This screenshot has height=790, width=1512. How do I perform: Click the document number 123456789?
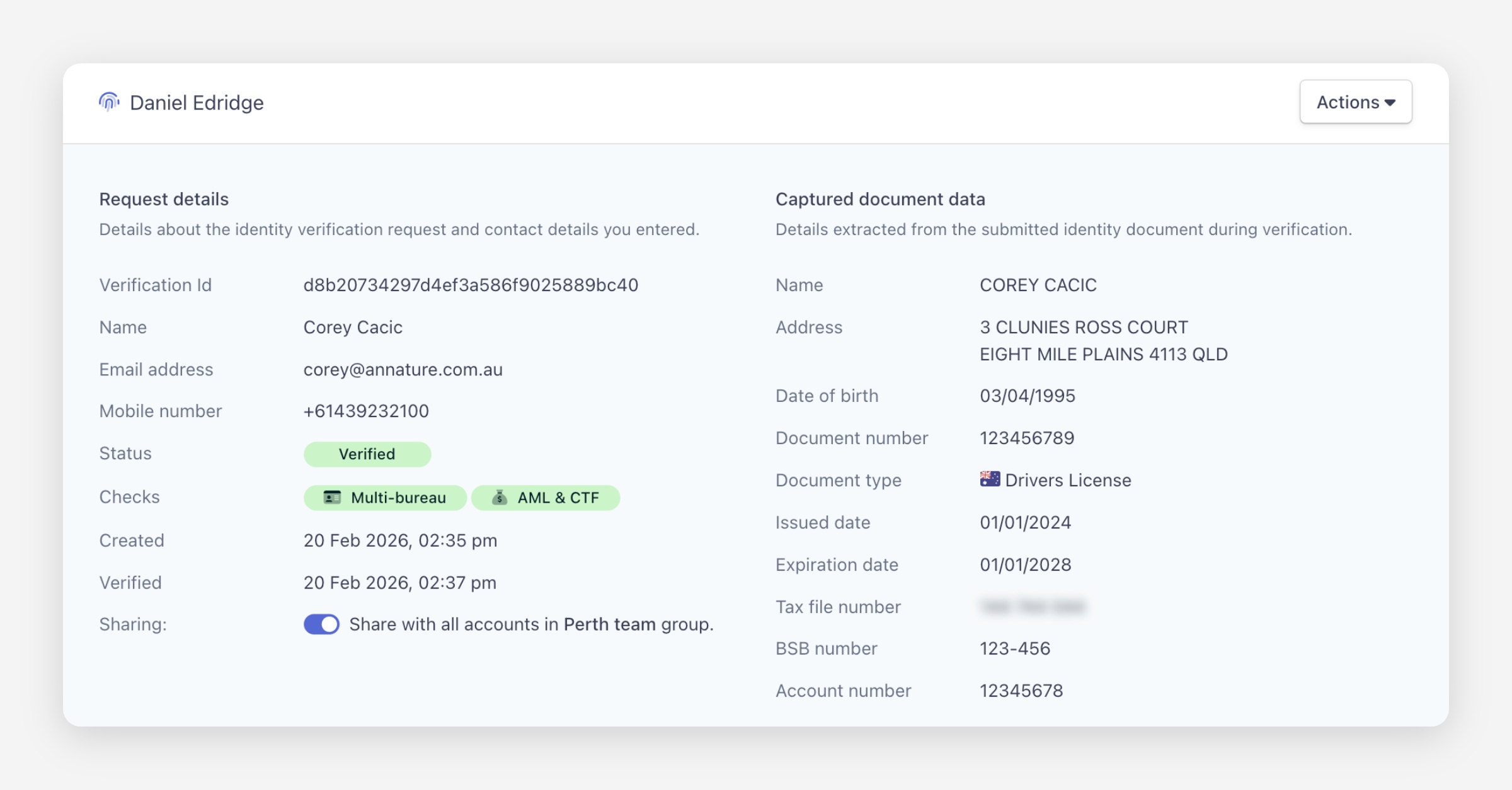[x=1027, y=438]
